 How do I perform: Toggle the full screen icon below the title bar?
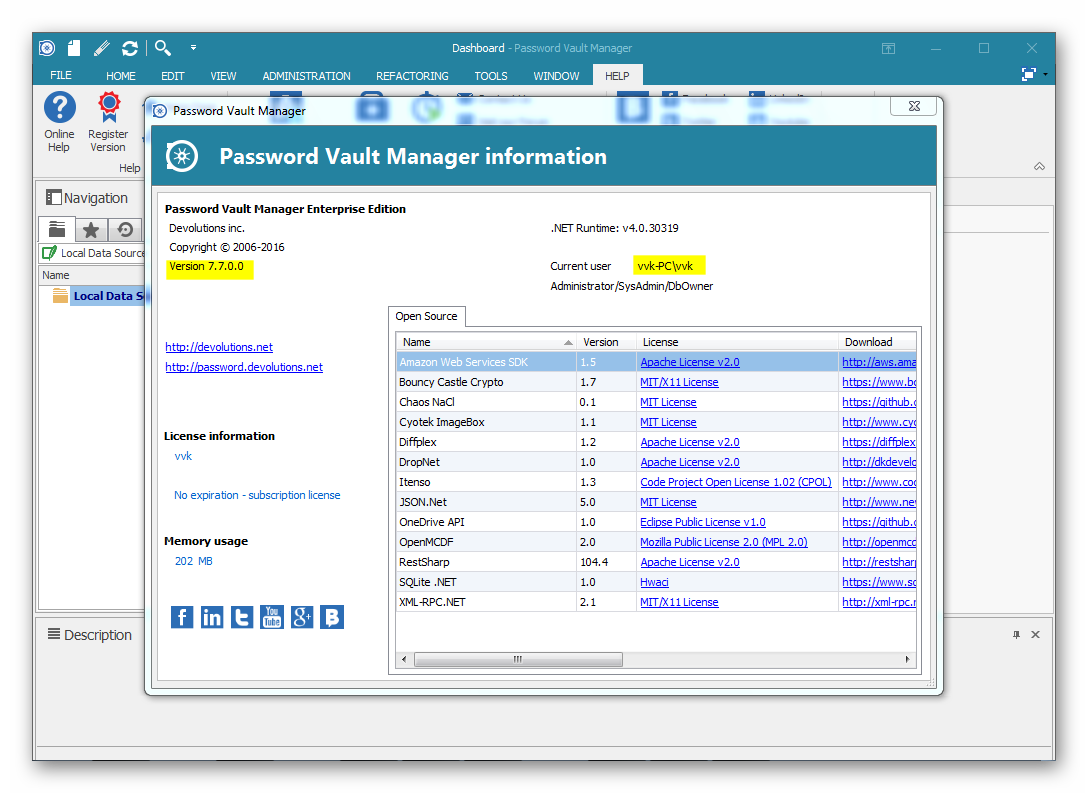tap(1029, 74)
